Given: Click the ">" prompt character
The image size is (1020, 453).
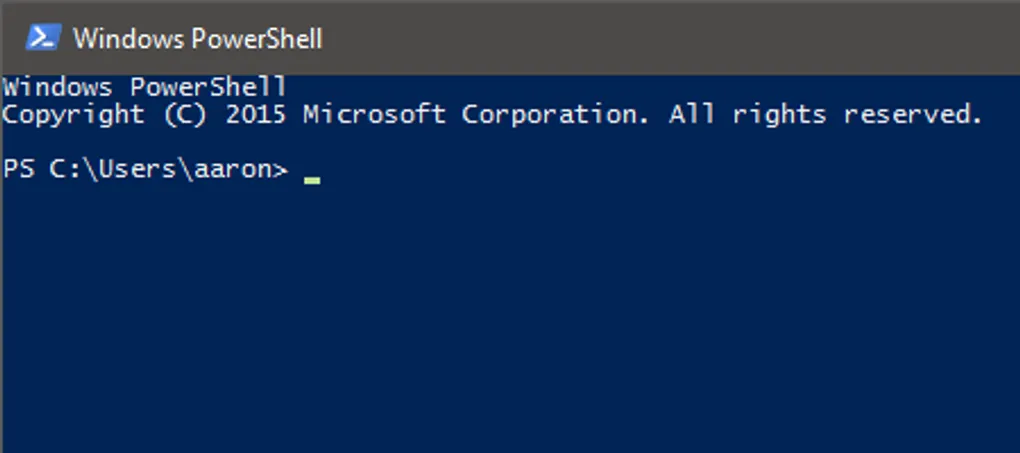Looking at the screenshot, I should [x=280, y=171].
